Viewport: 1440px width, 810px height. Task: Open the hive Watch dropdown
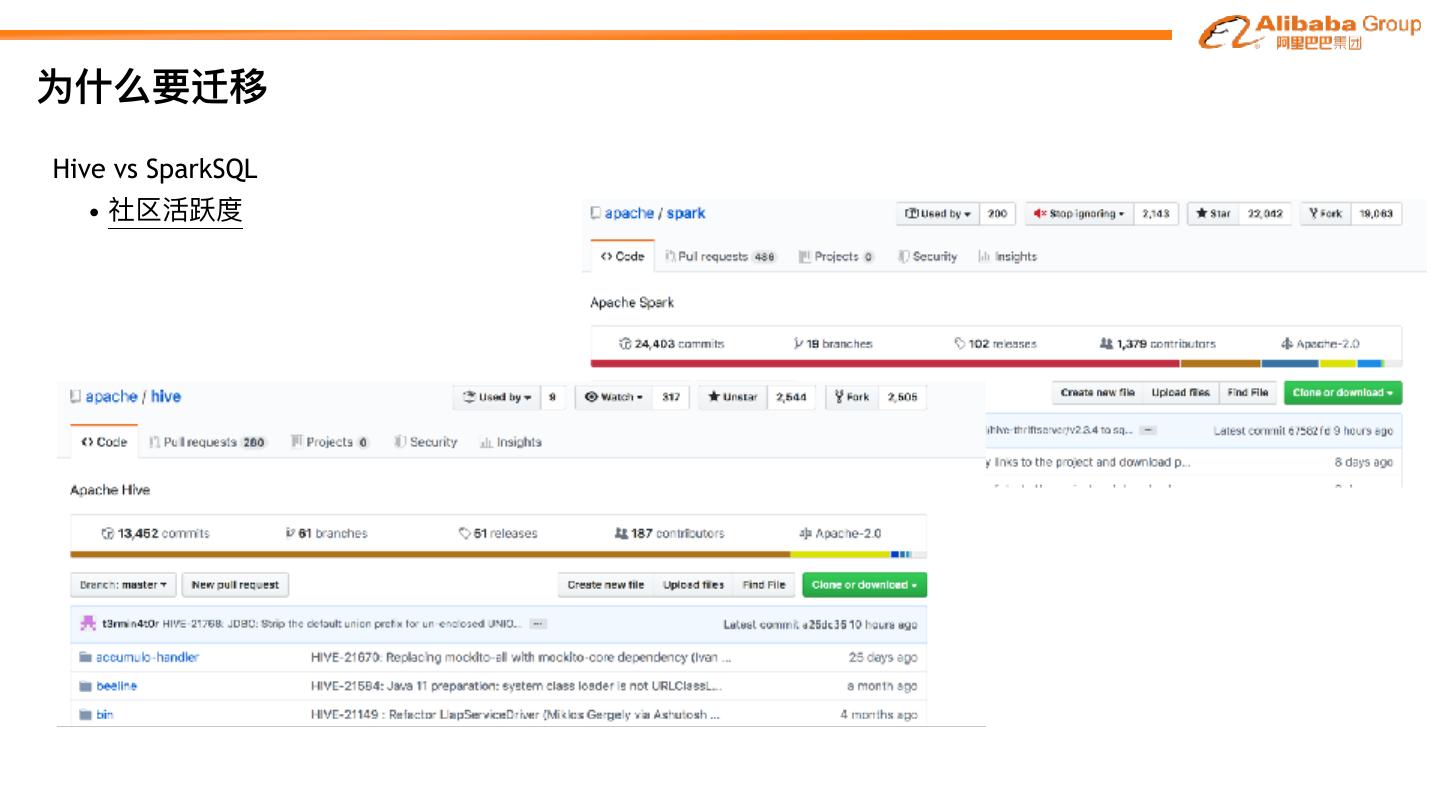pyautogui.click(x=614, y=397)
